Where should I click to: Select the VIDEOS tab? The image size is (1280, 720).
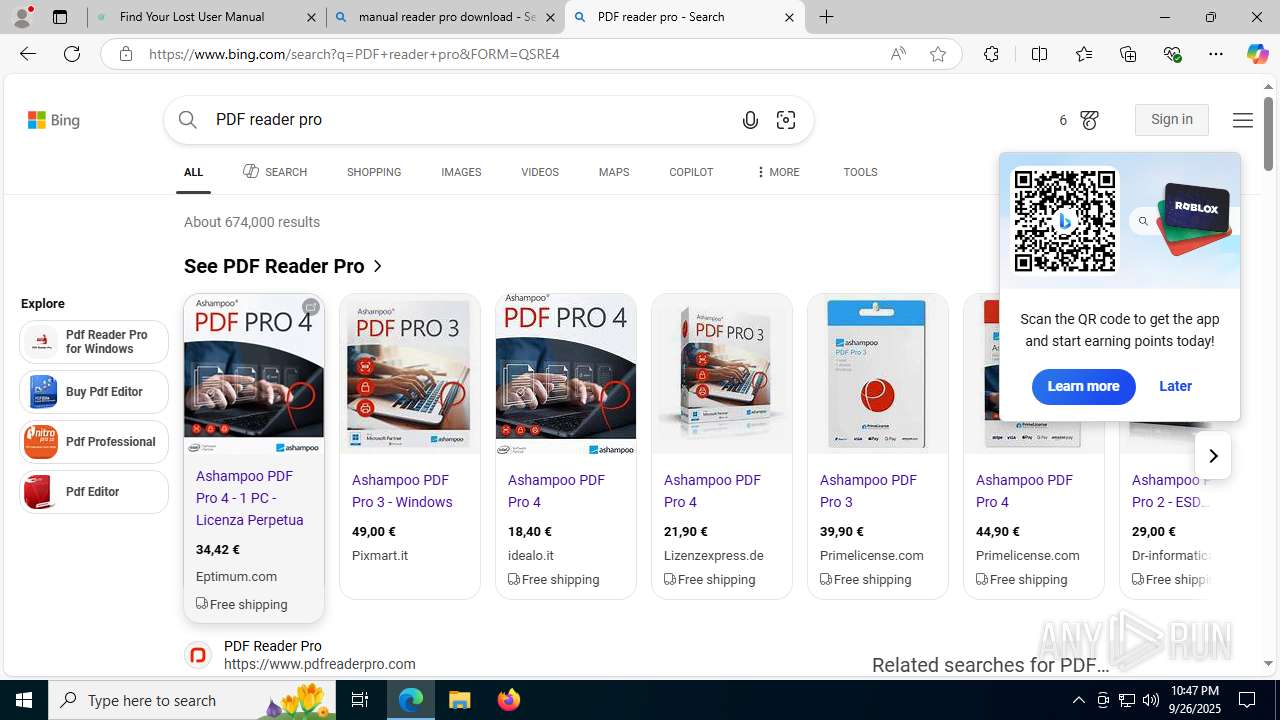coord(540,172)
